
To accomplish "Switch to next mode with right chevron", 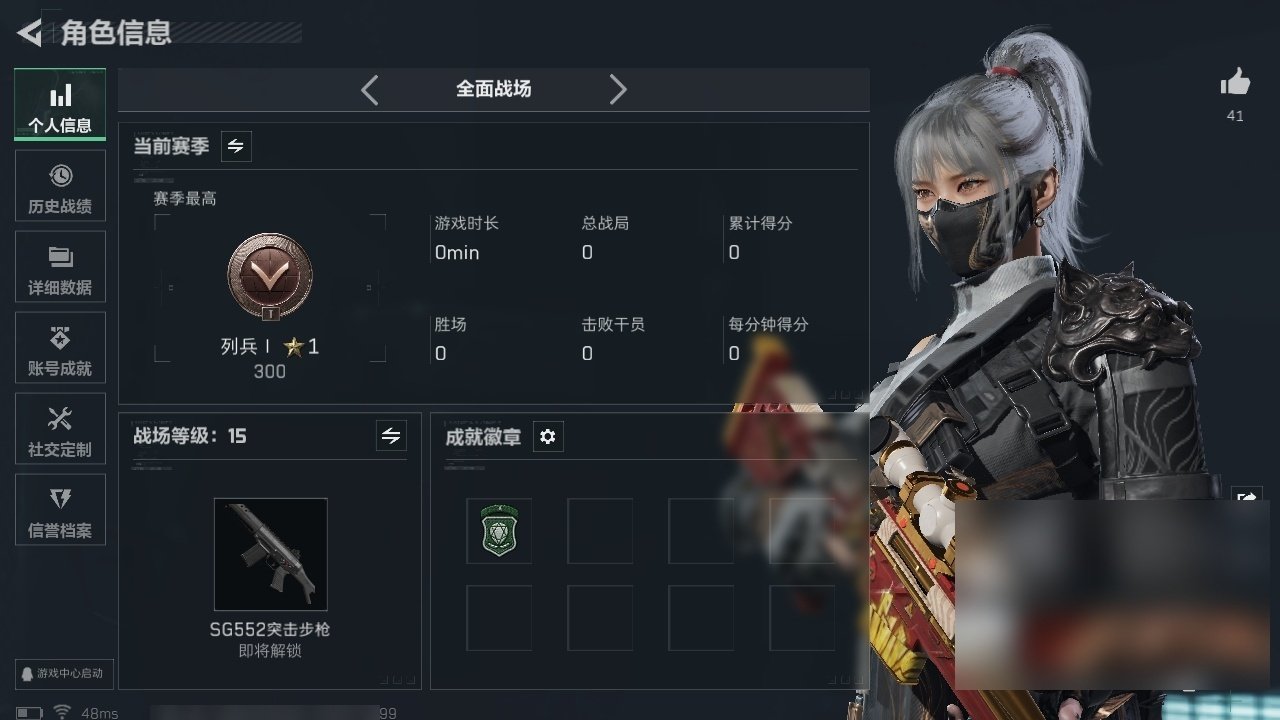I will click(x=618, y=90).
